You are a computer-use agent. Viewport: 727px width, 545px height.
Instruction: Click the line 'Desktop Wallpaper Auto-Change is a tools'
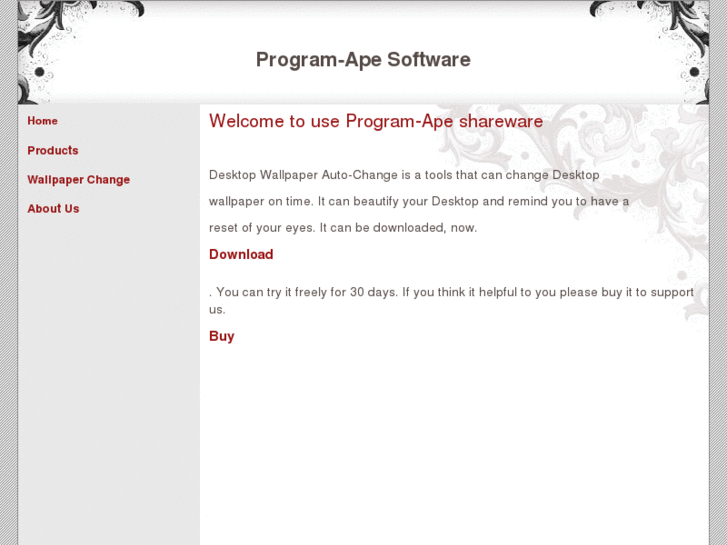pos(404,175)
